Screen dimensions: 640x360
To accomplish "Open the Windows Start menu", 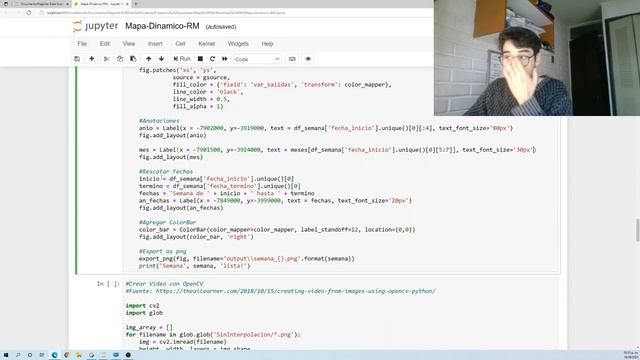I will pos(6,355).
